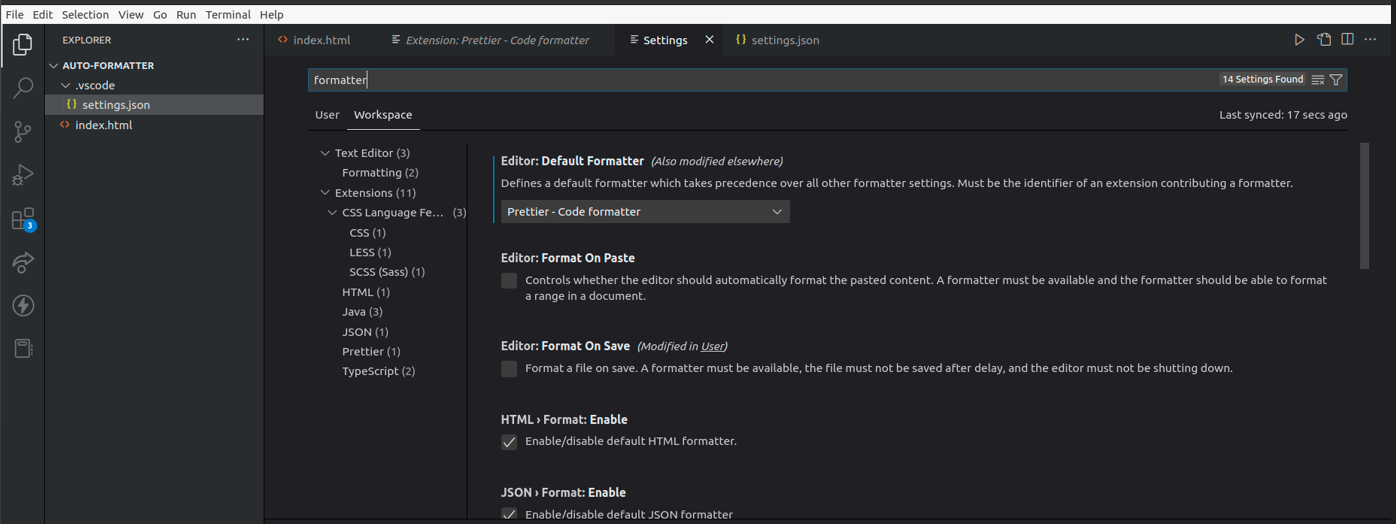Select SCSS (Sass) (1) category

(x=387, y=272)
